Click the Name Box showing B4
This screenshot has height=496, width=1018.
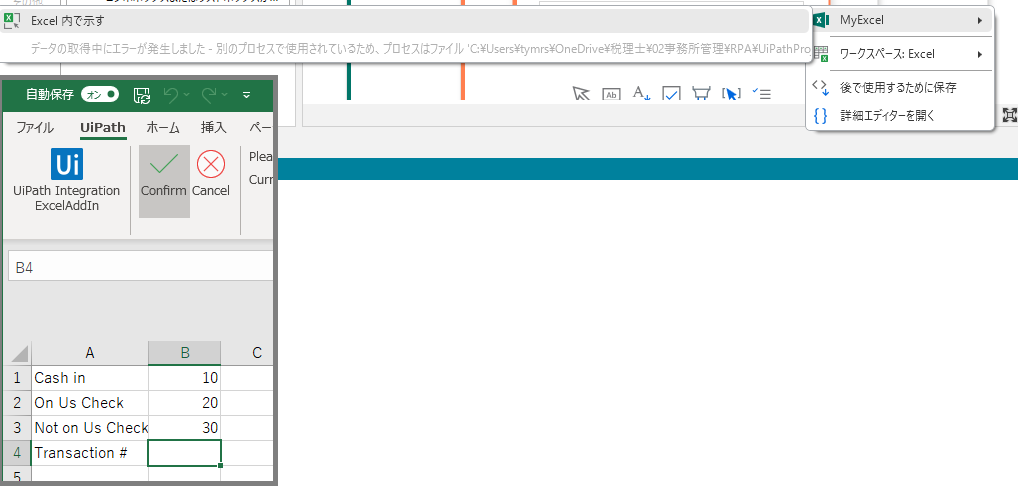[140, 267]
